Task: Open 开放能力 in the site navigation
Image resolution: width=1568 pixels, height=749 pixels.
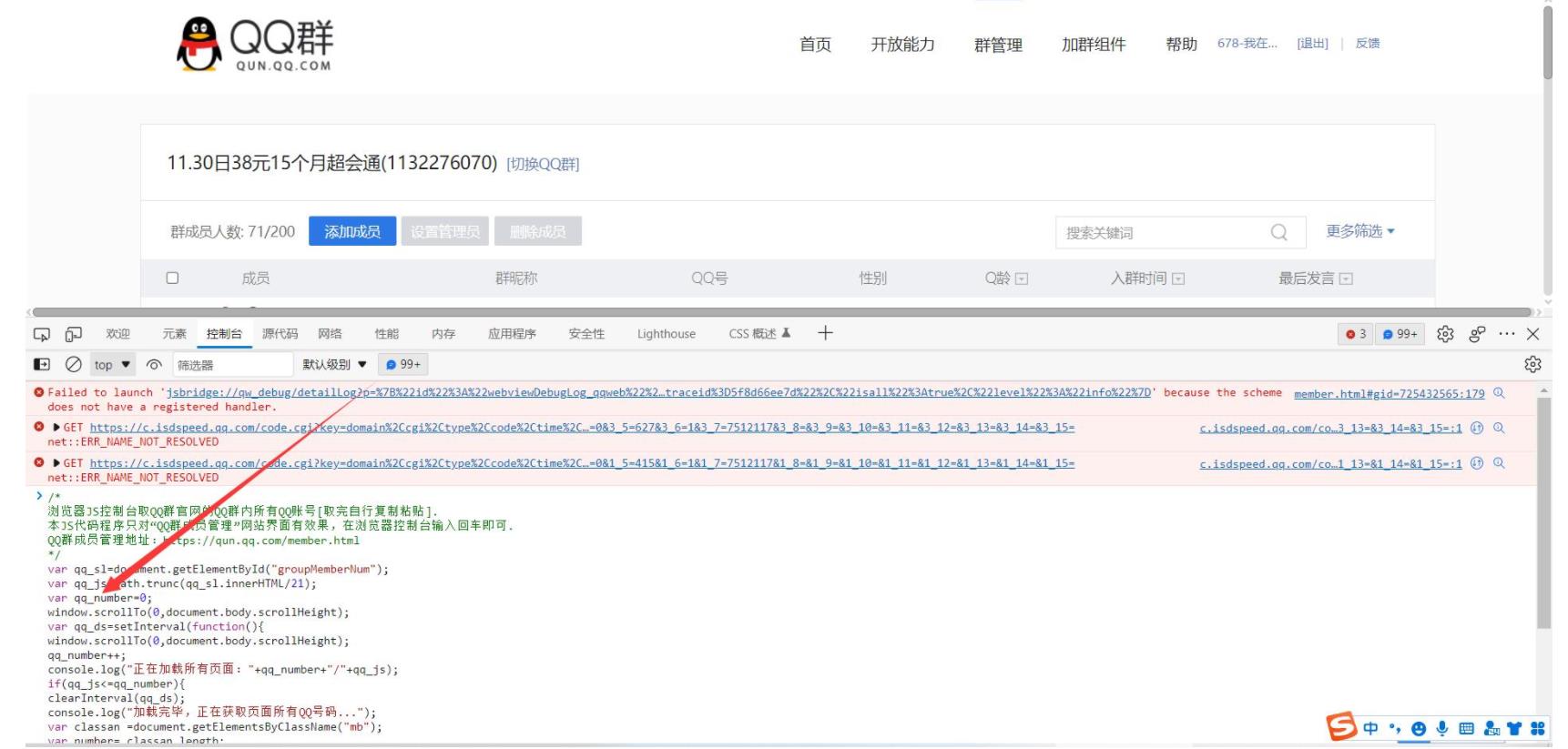Action: 902,45
